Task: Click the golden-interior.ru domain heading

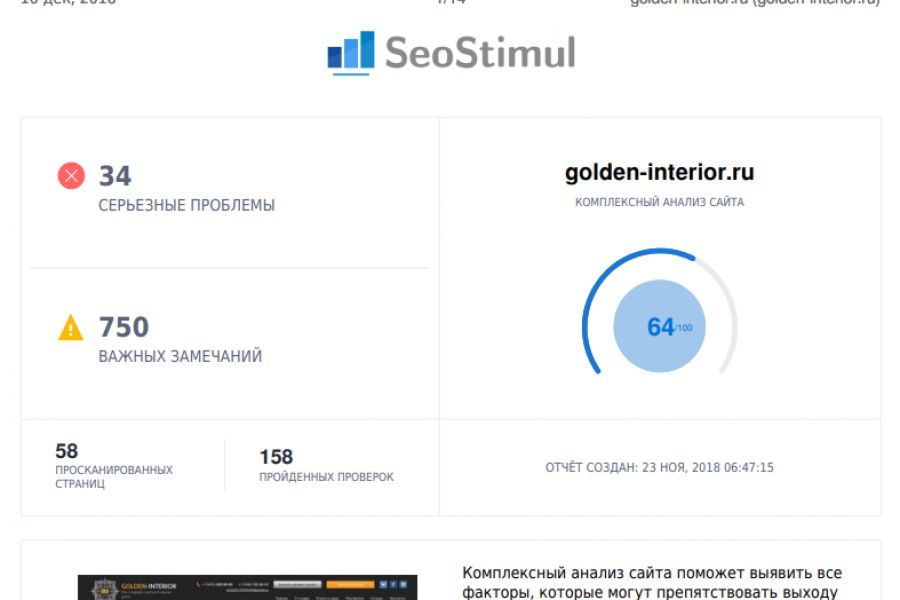Action: (x=660, y=172)
